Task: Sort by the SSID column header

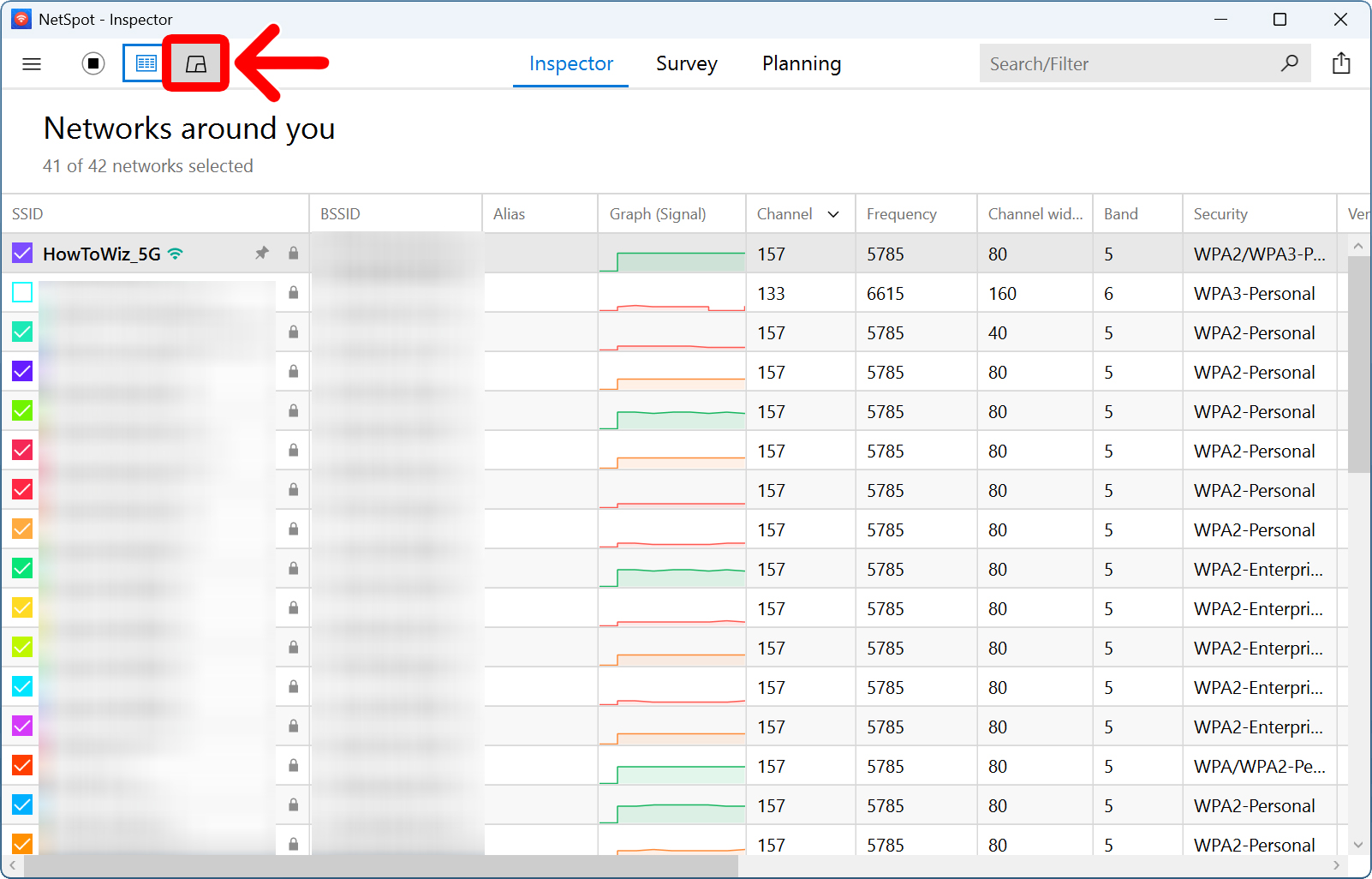Action: pos(27,214)
